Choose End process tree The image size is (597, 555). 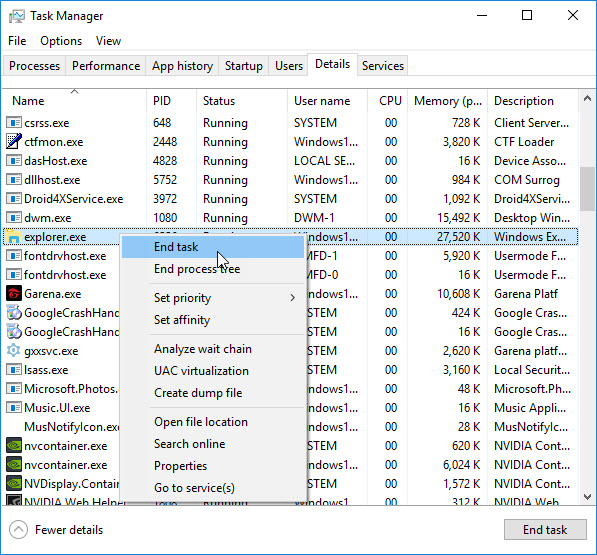pyautogui.click(x=213, y=269)
